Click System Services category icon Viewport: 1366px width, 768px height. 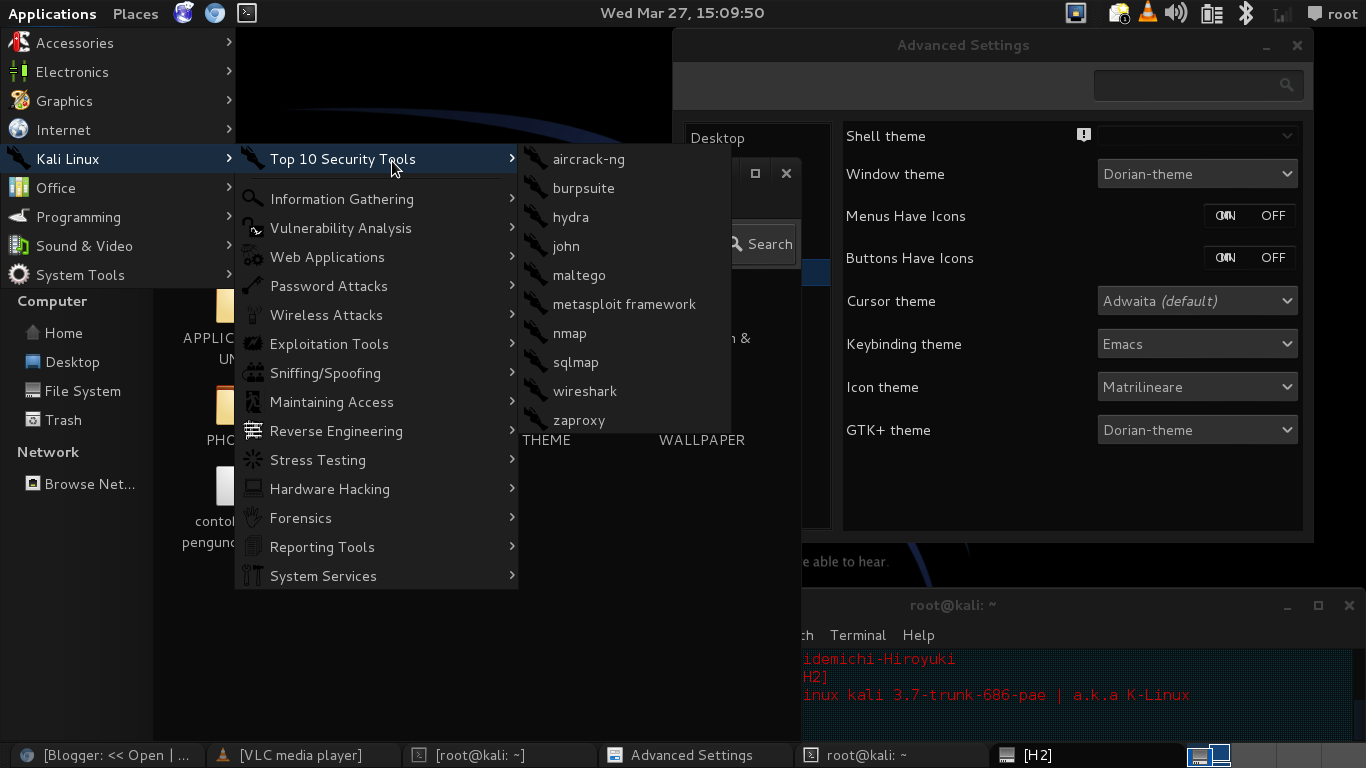[x=253, y=576]
